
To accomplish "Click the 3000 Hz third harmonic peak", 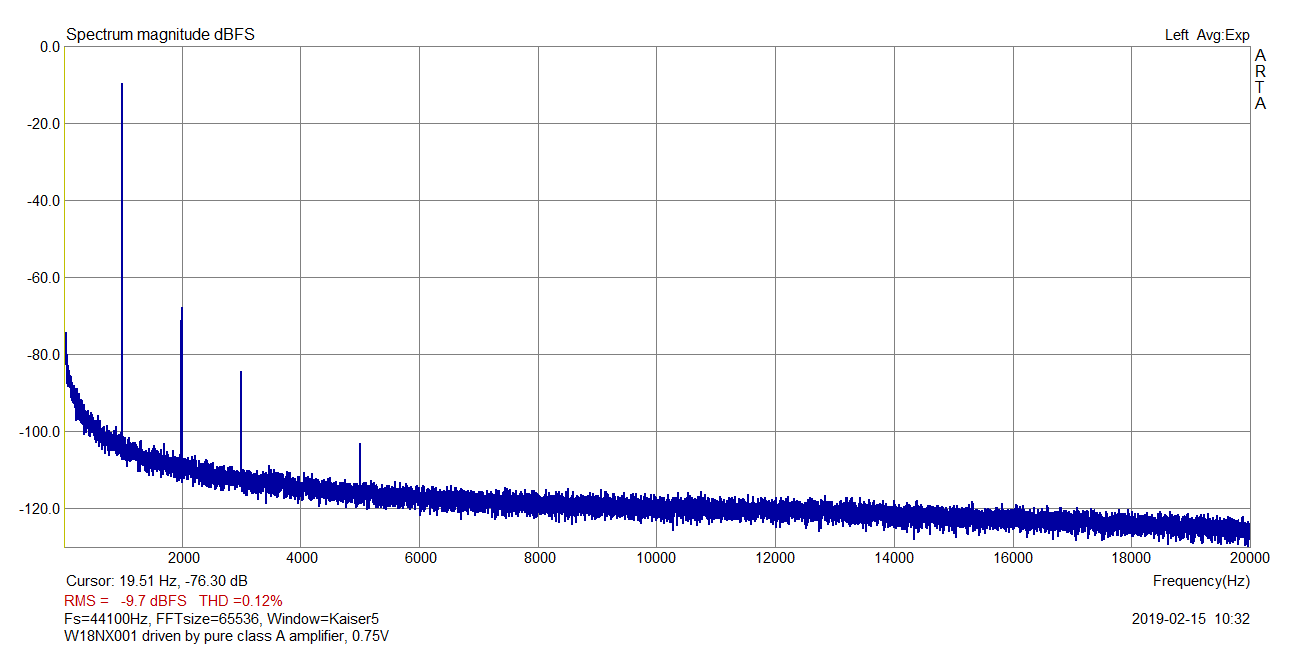I will coord(241,420).
